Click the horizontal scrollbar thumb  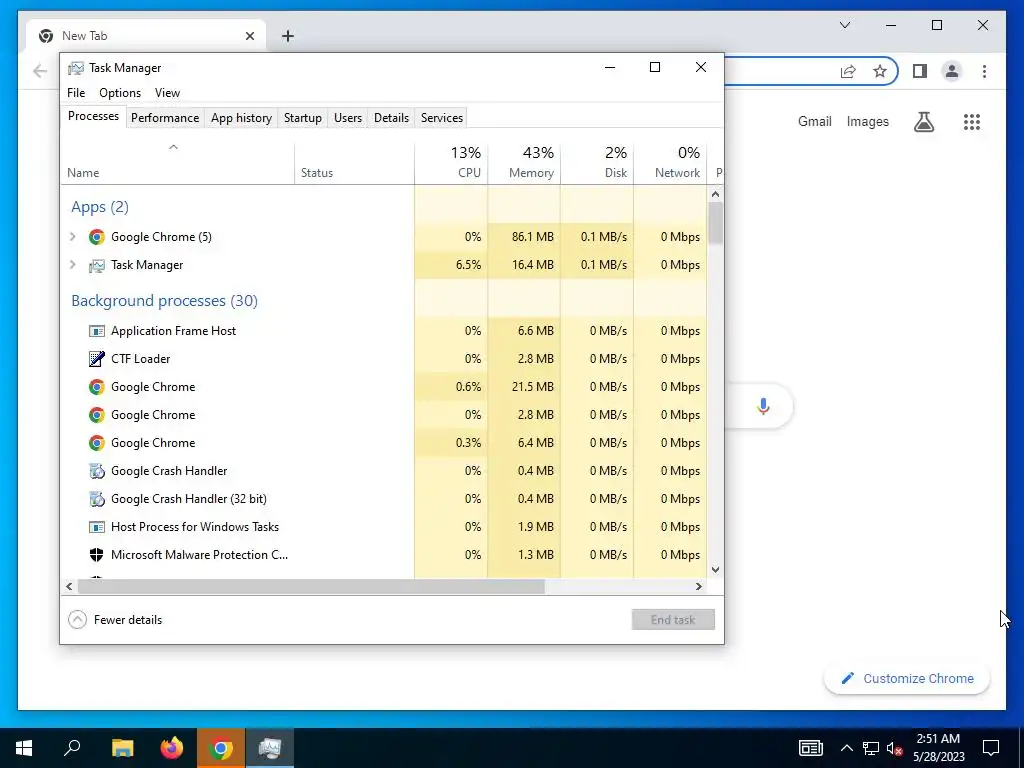(x=311, y=586)
